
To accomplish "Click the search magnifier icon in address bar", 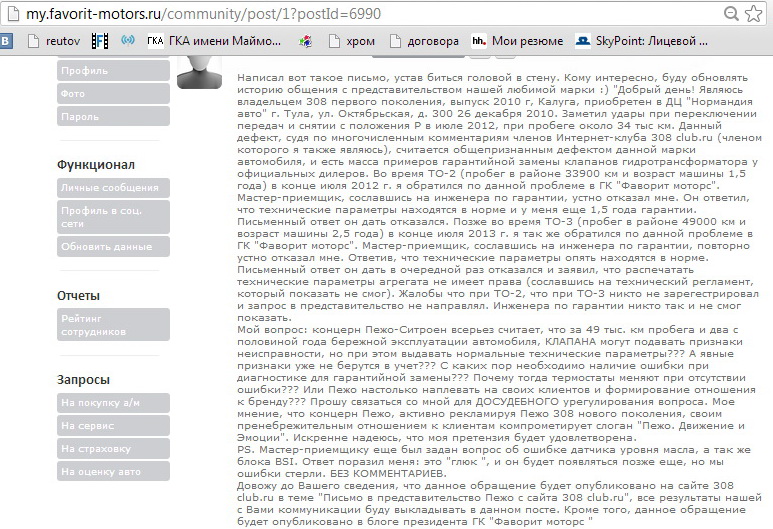I will (731, 14).
